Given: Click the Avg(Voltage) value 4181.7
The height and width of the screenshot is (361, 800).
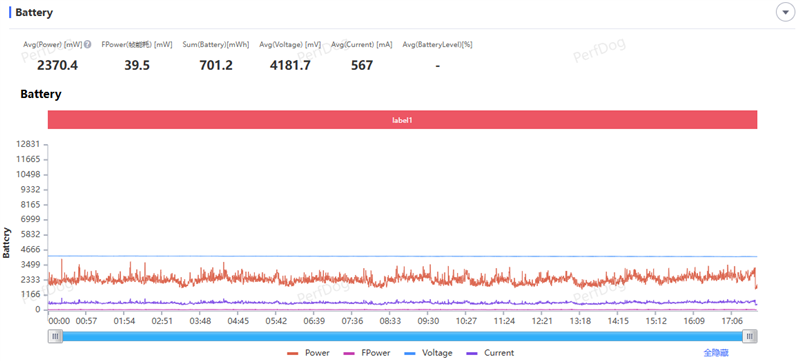Looking at the screenshot, I should click(290, 65).
